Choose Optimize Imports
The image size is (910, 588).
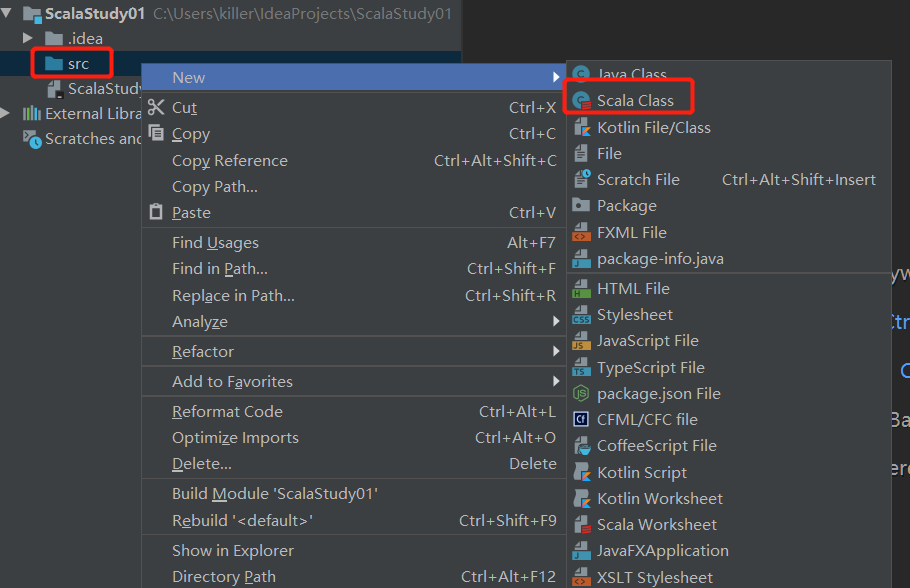pos(353,438)
